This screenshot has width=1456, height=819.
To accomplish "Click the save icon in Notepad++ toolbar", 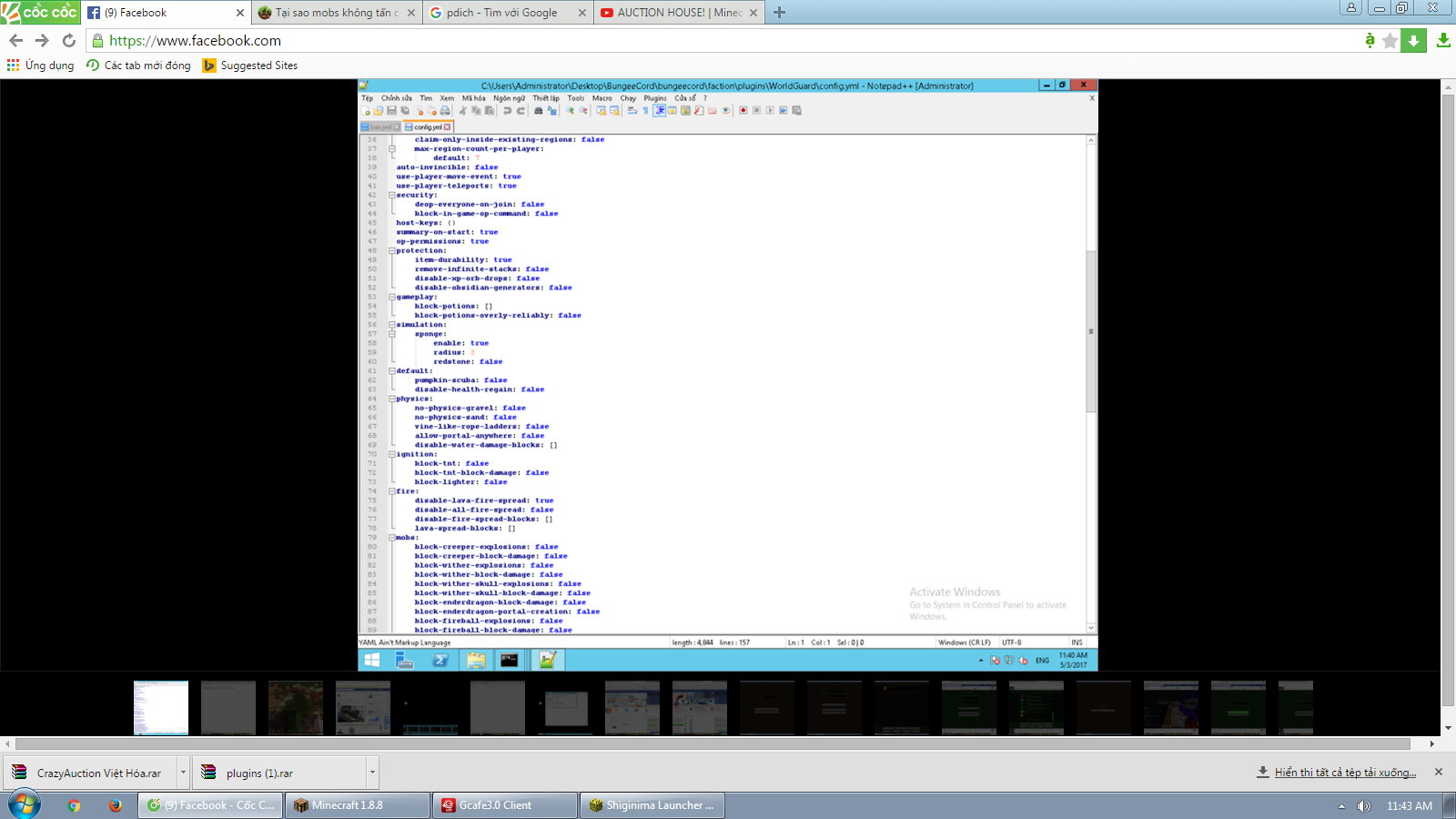I will tap(391, 111).
